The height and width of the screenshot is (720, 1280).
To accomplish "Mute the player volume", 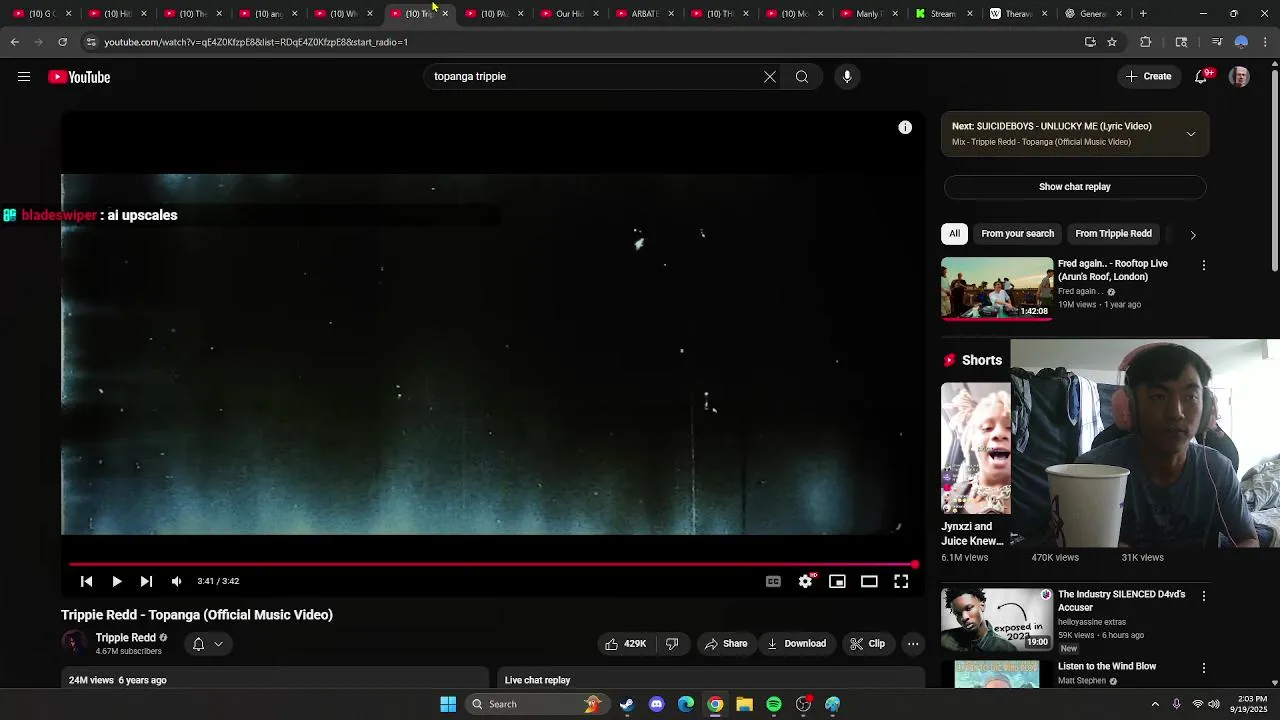I will pyautogui.click(x=177, y=581).
